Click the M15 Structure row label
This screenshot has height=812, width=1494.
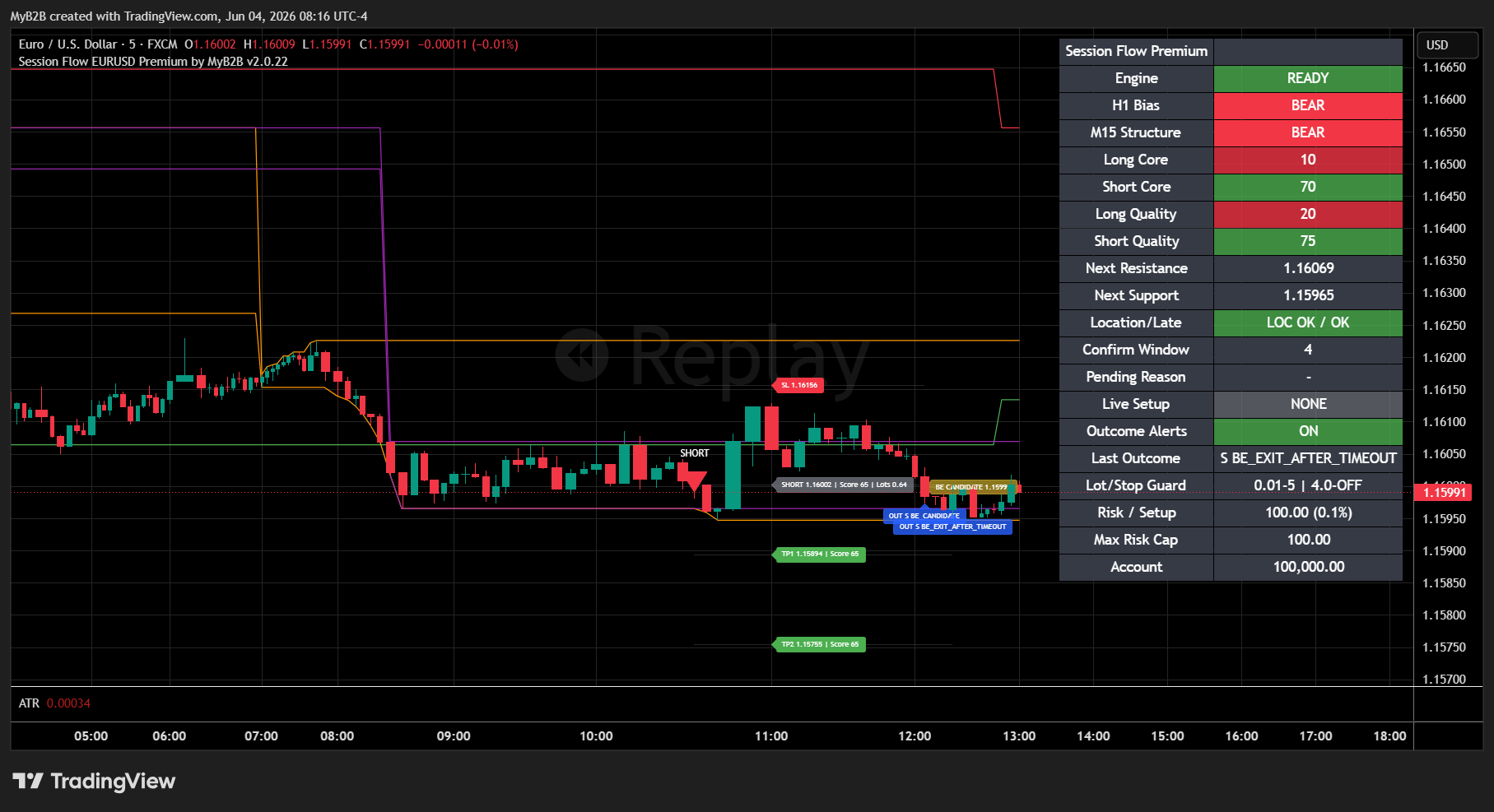[1136, 132]
